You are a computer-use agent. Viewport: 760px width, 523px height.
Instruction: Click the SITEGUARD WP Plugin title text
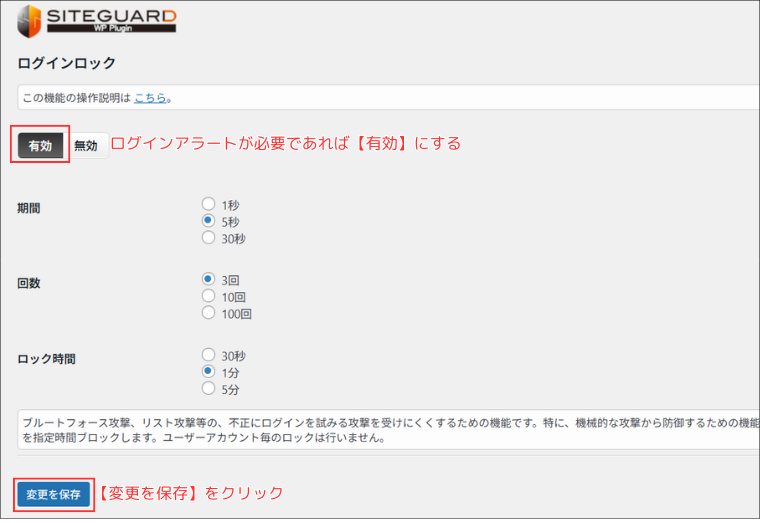[111, 21]
